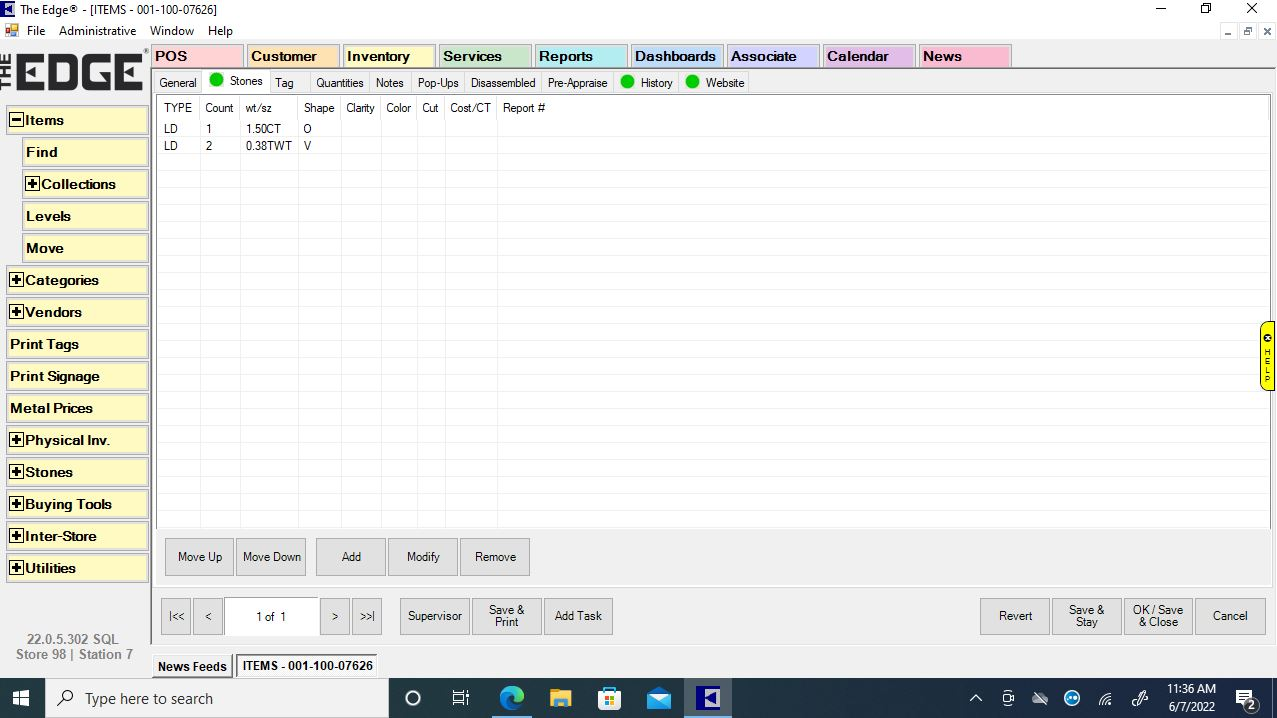Open the Administrative menu
Viewport: 1277px width, 718px height.
tap(97, 31)
